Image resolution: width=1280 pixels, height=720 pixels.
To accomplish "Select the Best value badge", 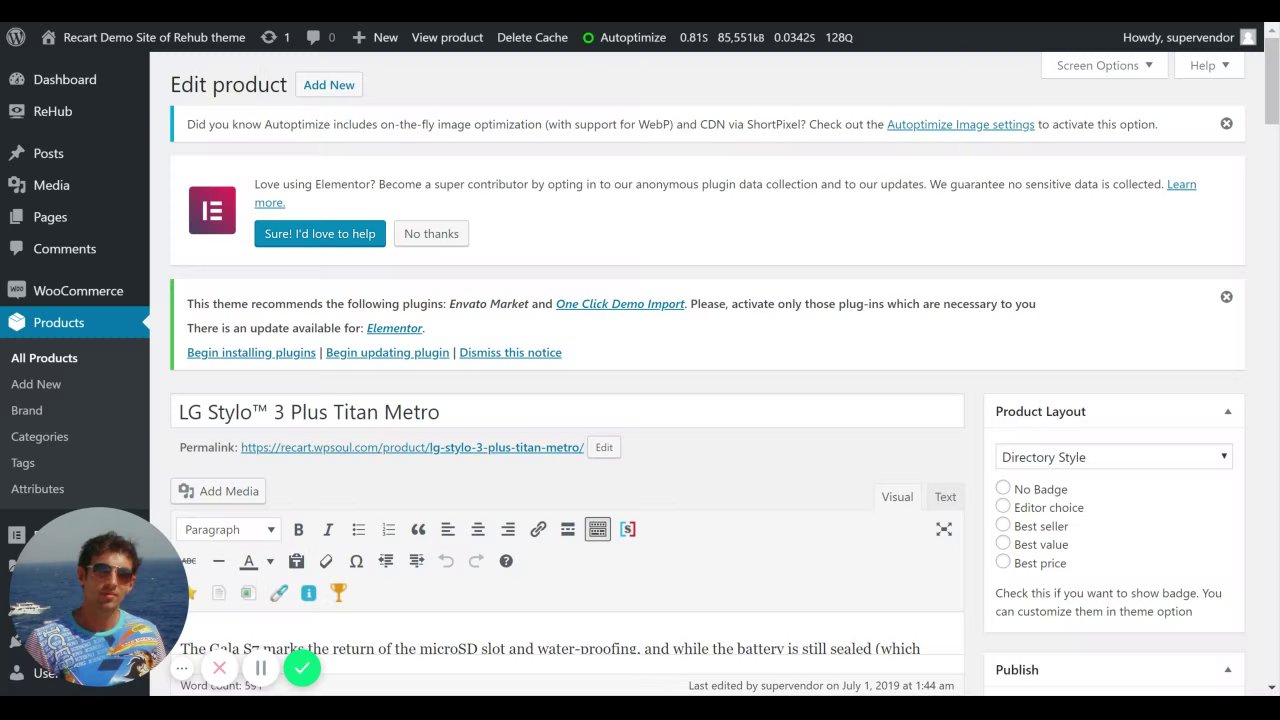I will pos(1003,543).
